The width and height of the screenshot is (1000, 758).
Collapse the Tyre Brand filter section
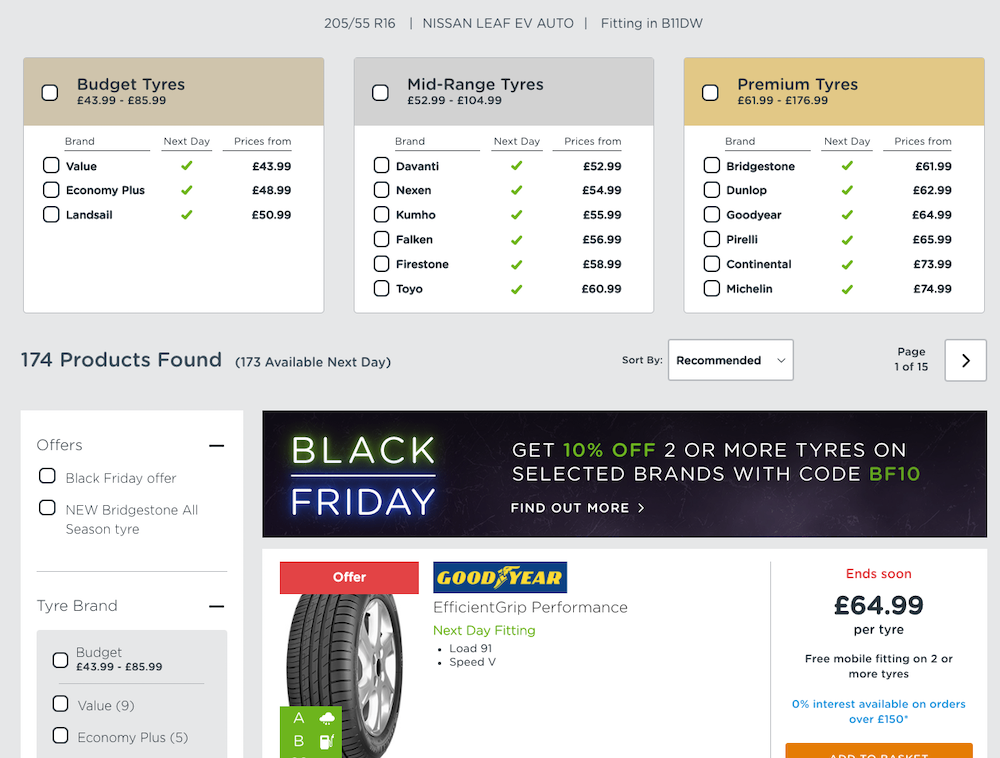[216, 606]
